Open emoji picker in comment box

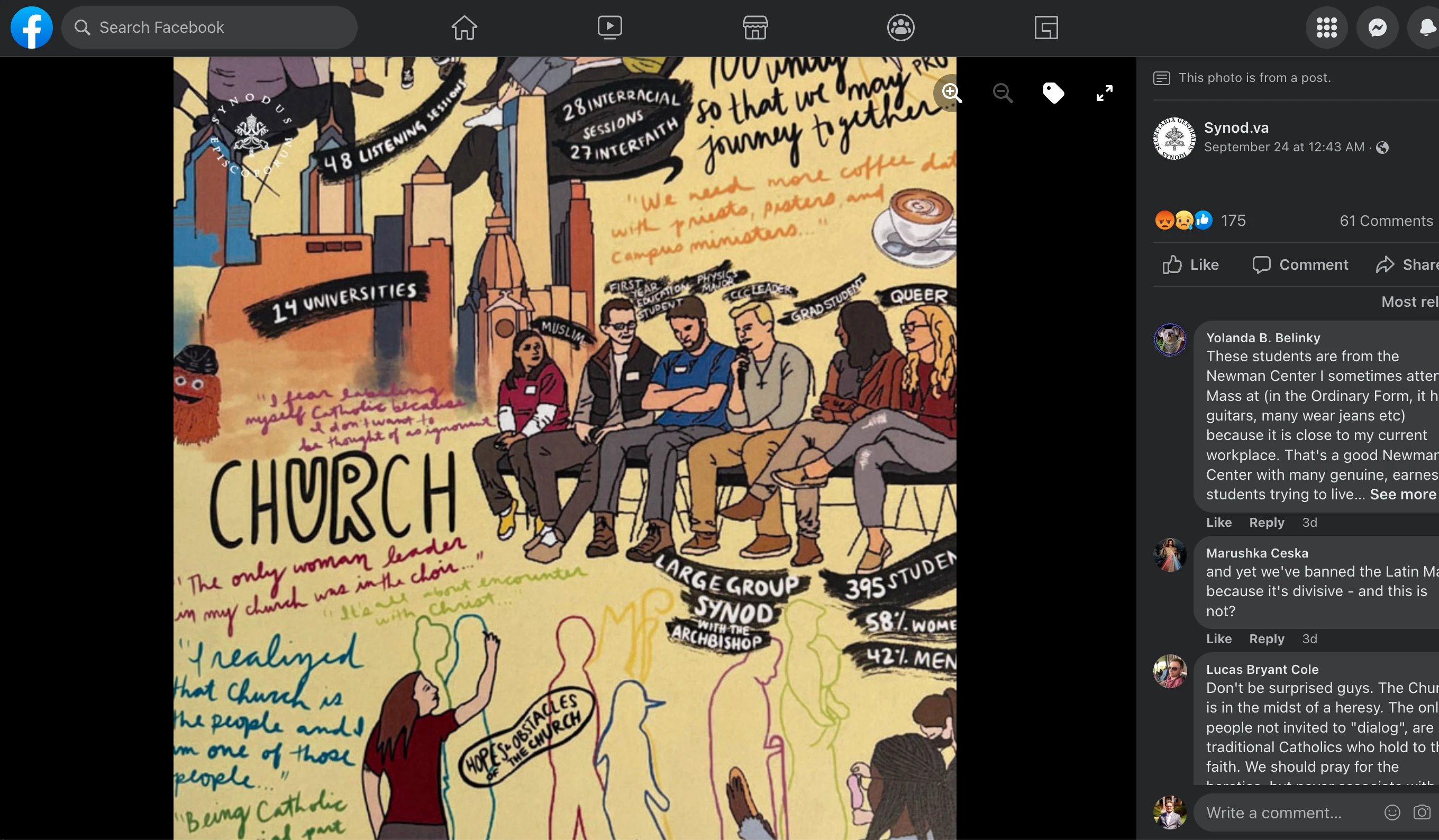tap(1391, 812)
